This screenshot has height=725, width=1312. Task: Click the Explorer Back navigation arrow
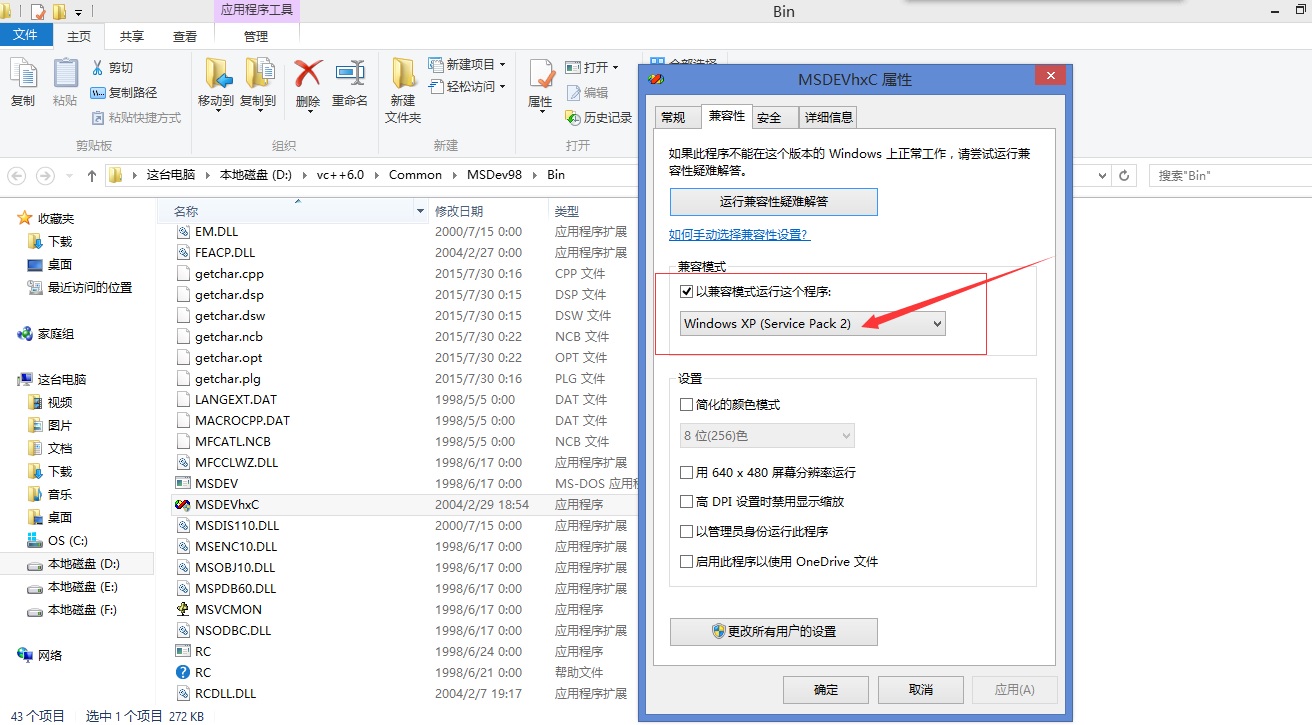click(x=17, y=175)
